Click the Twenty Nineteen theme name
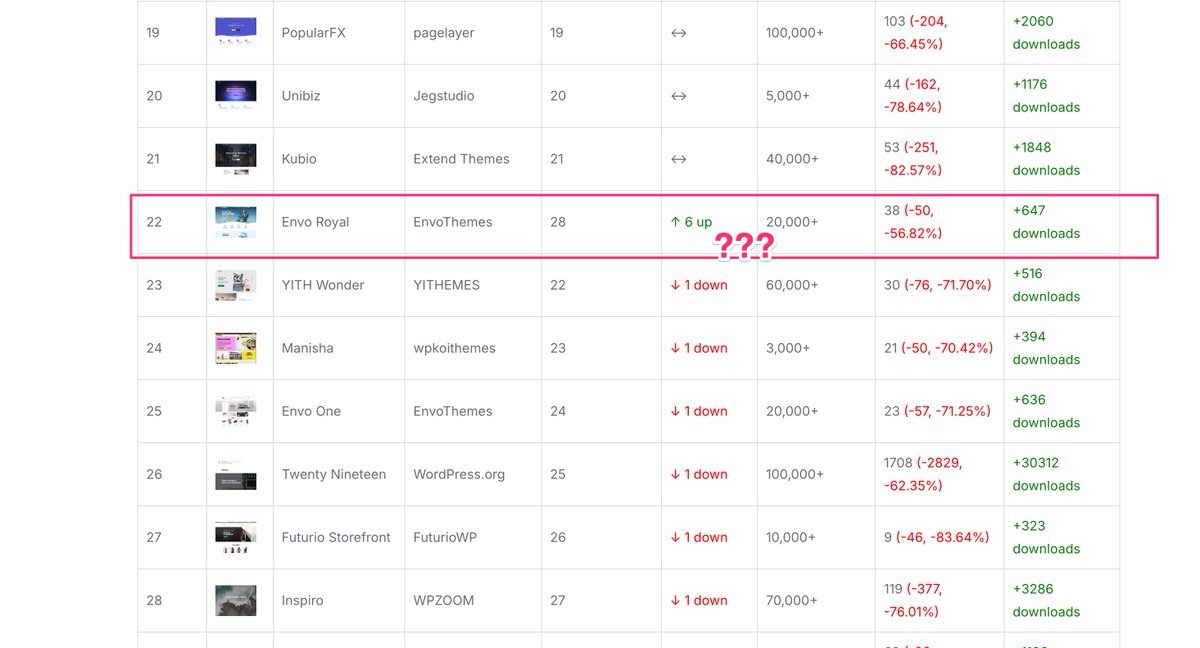 (334, 474)
